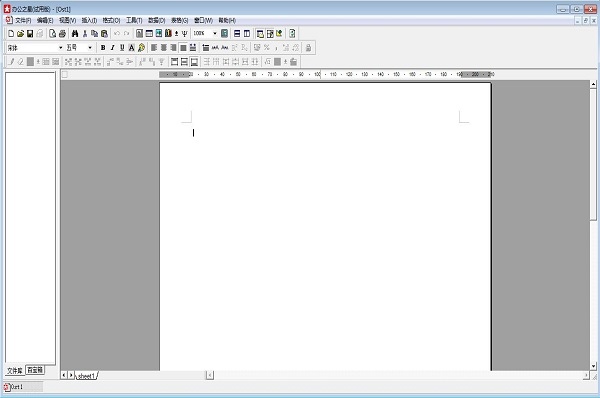Click the horizontal split window icon
This screenshot has height=398, width=600.
point(237,34)
